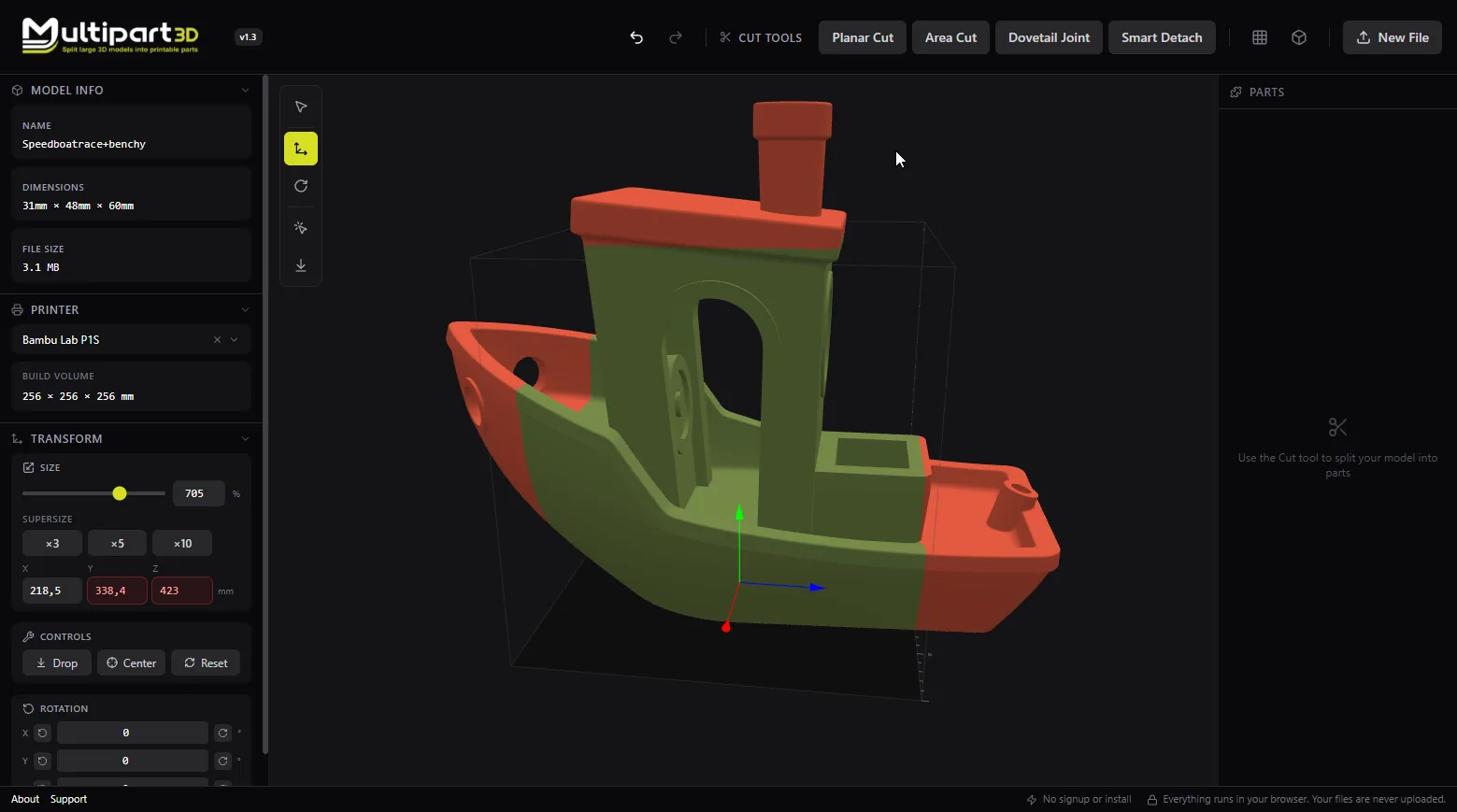
Task: Click the model name Speedboatrace+benchy
Action: tap(84, 145)
